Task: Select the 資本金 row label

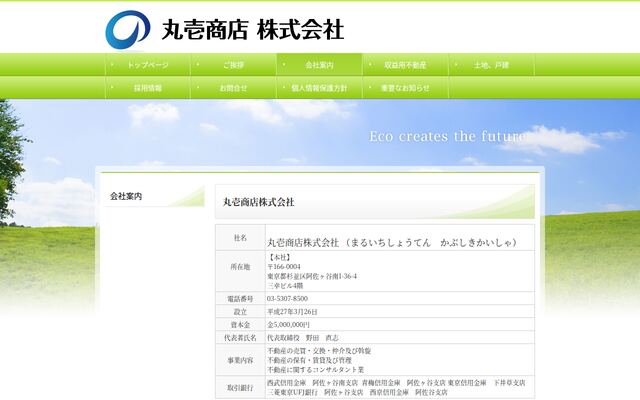Action: pos(240,325)
